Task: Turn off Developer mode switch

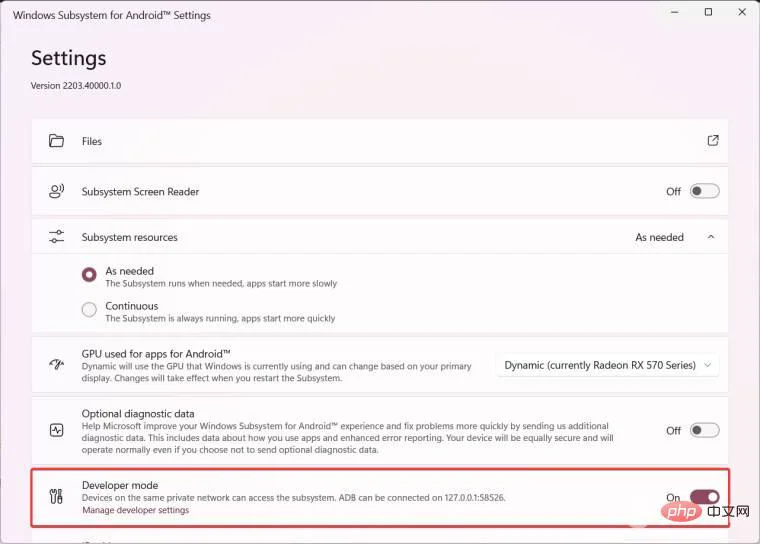Action: (704, 496)
